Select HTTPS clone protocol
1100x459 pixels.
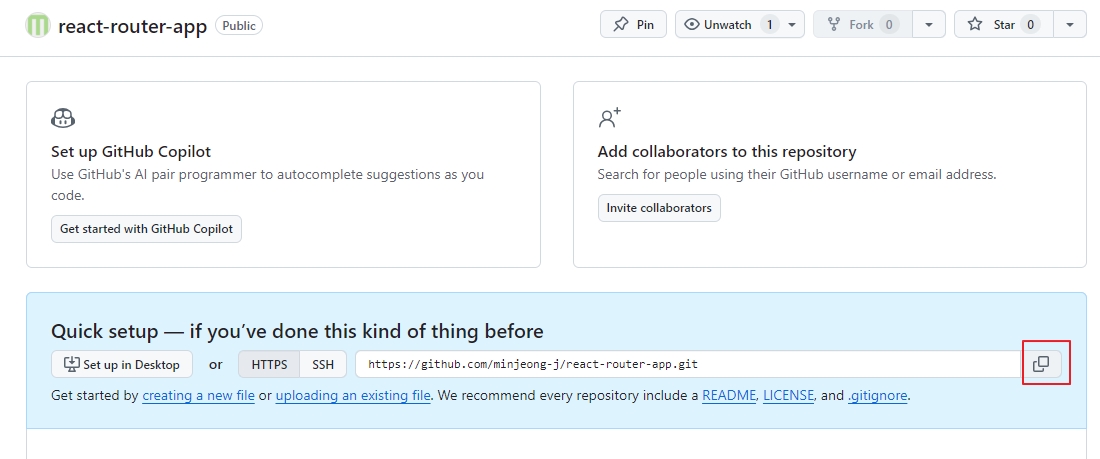click(269, 364)
